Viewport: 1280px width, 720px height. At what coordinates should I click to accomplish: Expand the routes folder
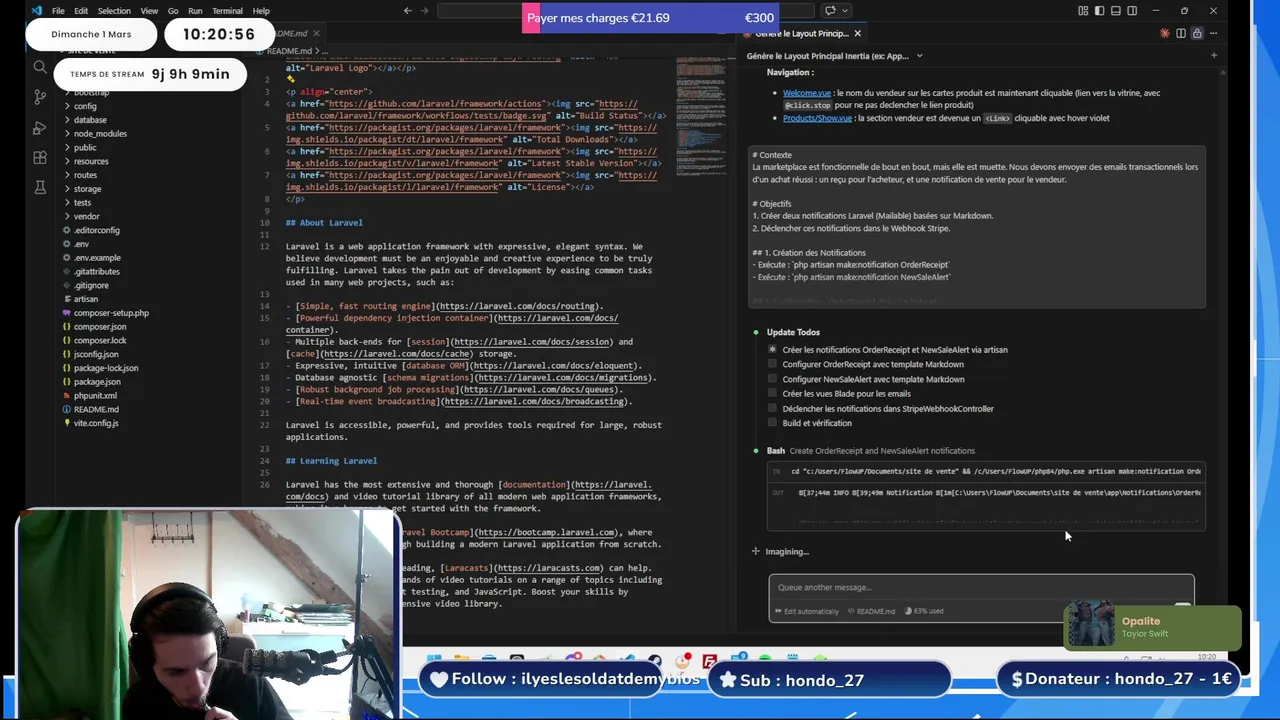[85, 175]
